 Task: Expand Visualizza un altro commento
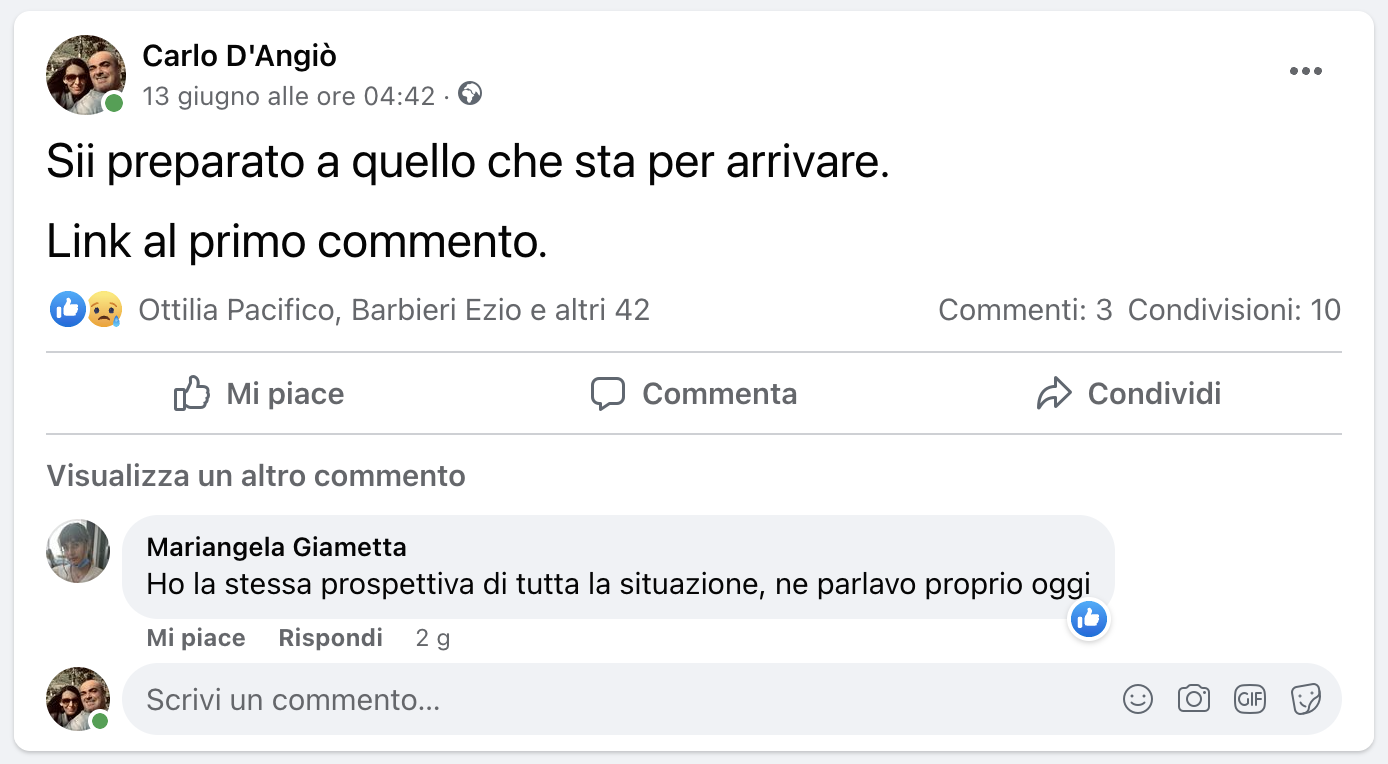pos(256,475)
